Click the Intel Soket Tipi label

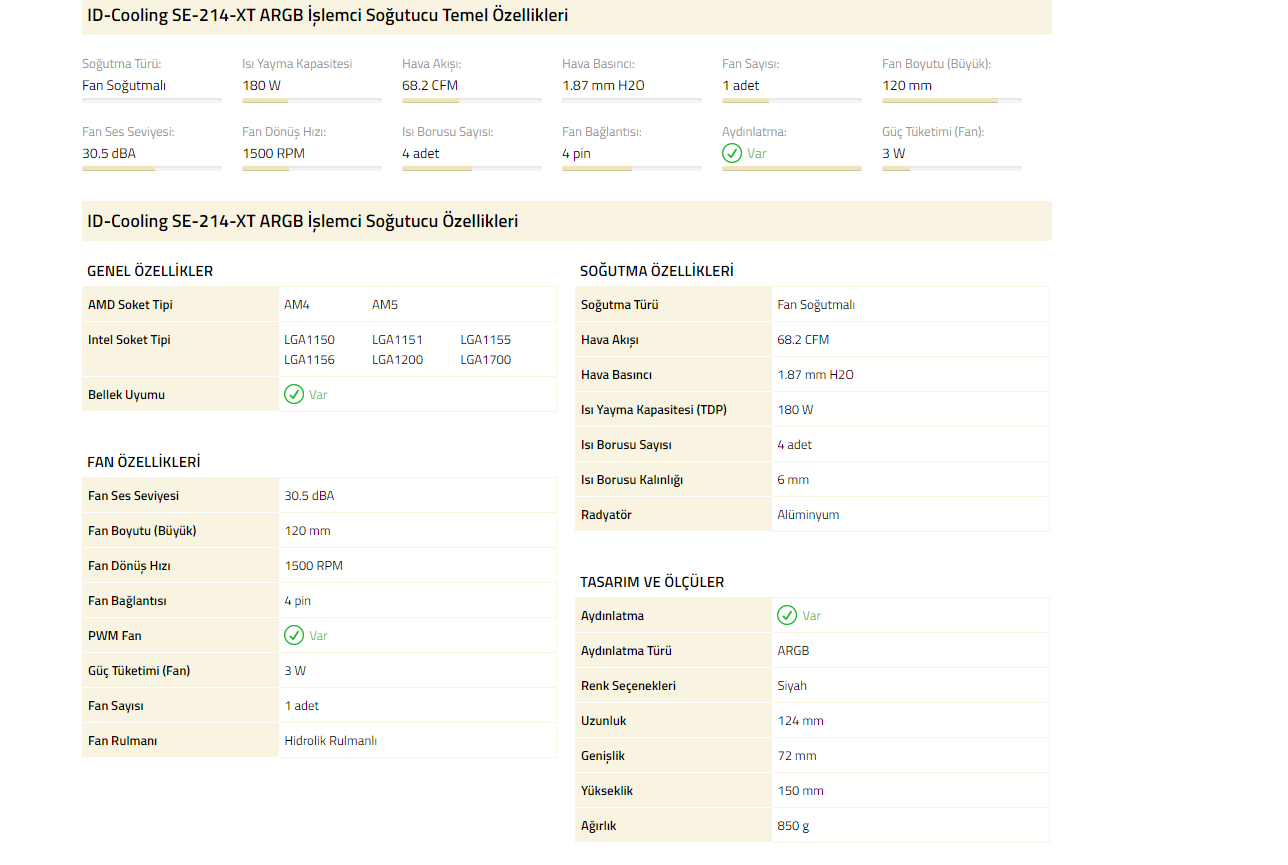(129, 339)
